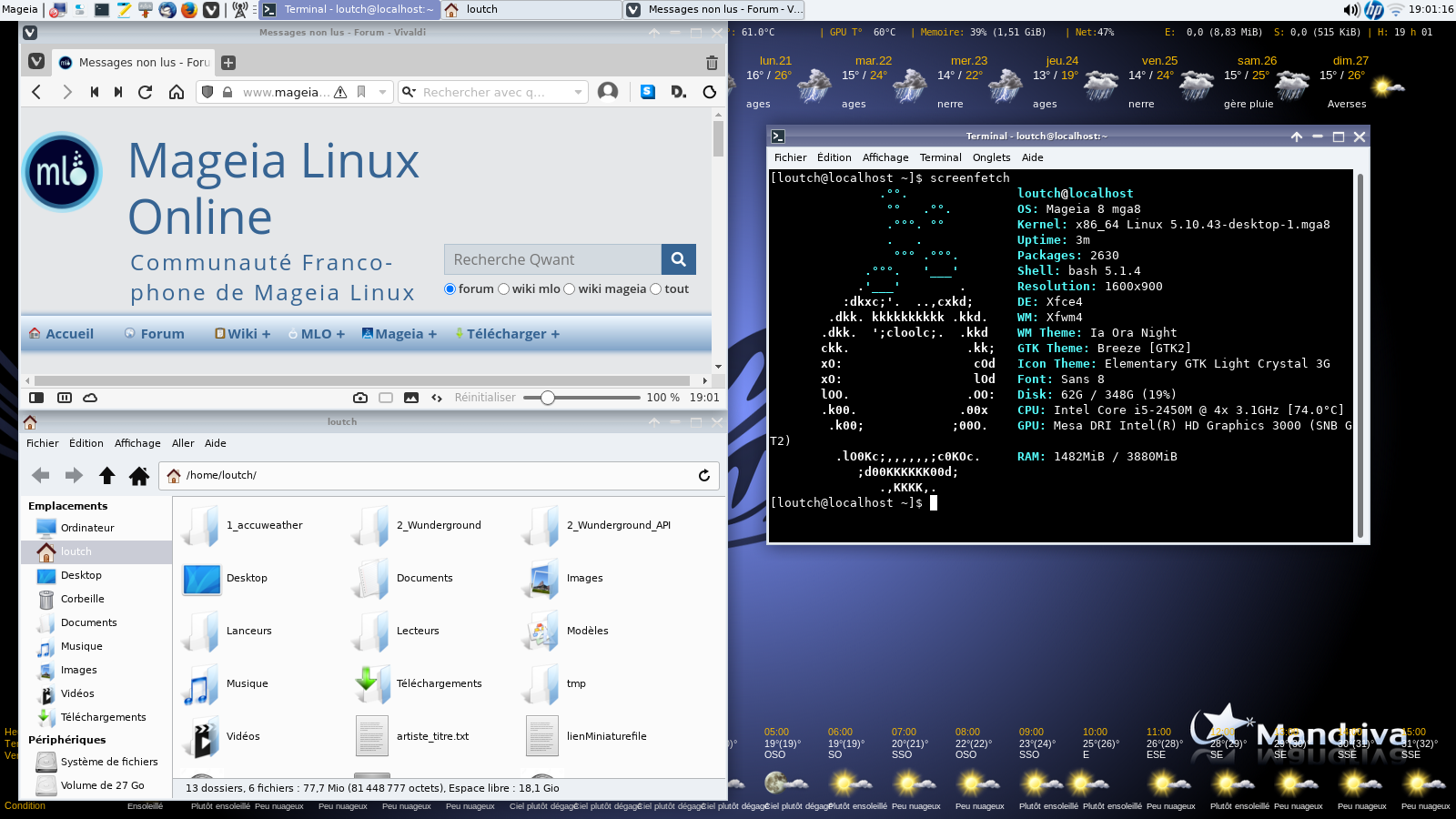Click the Qwant search magnifier button

679,259
